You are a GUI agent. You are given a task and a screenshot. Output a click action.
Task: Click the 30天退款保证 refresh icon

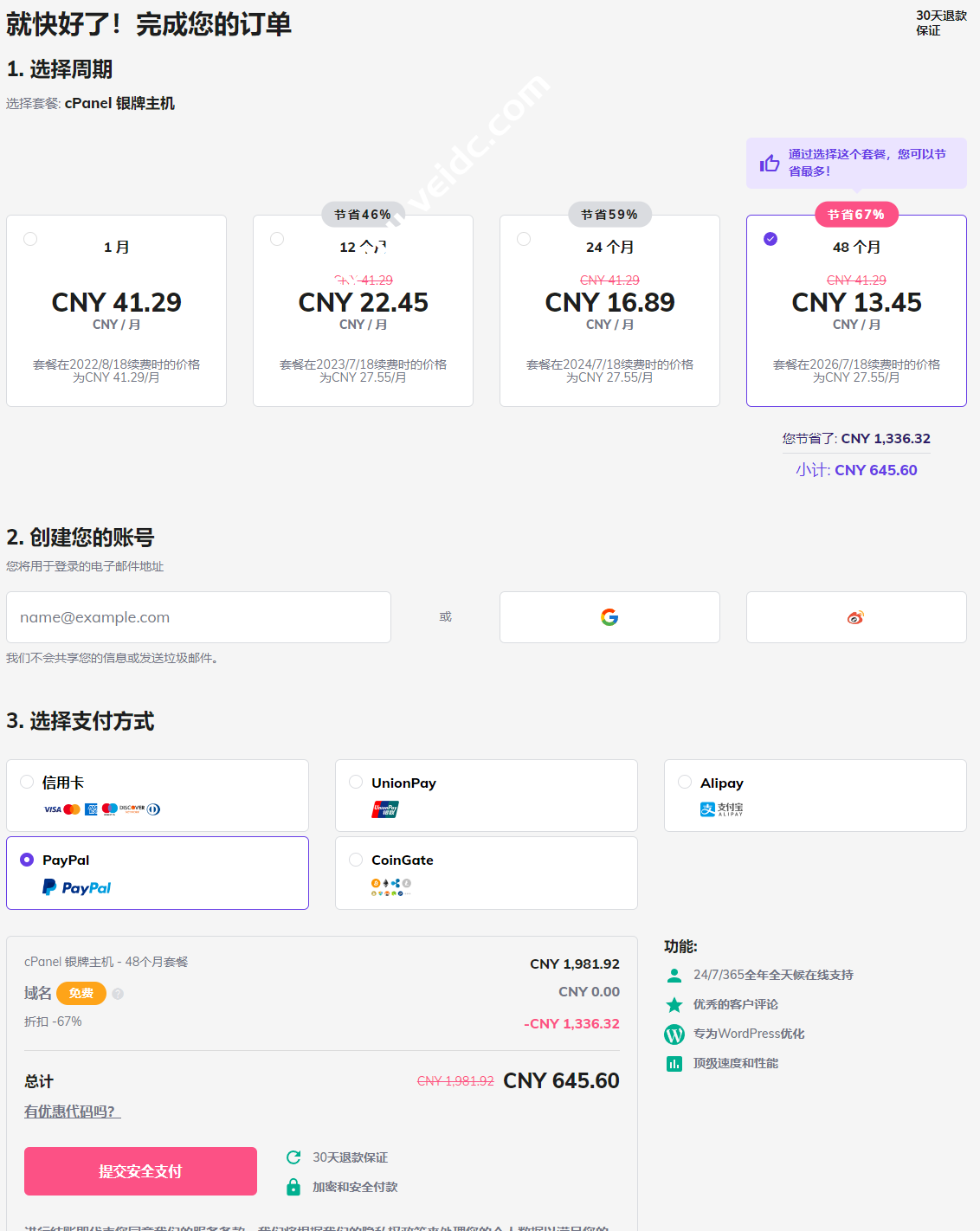tap(293, 1157)
